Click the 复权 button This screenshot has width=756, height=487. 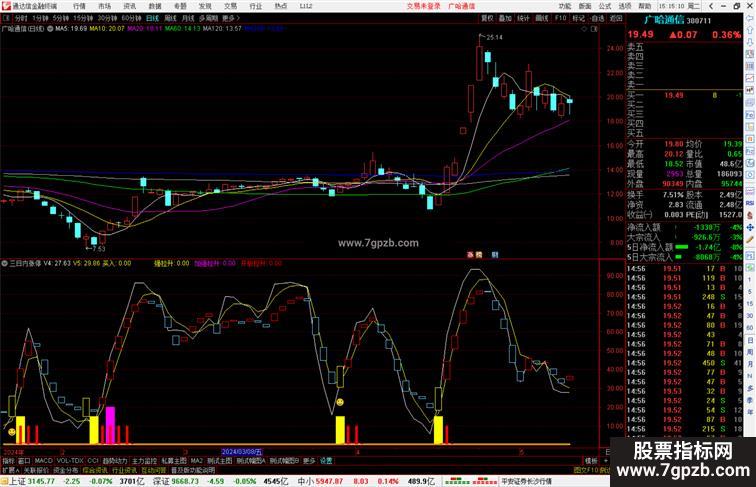coord(487,18)
